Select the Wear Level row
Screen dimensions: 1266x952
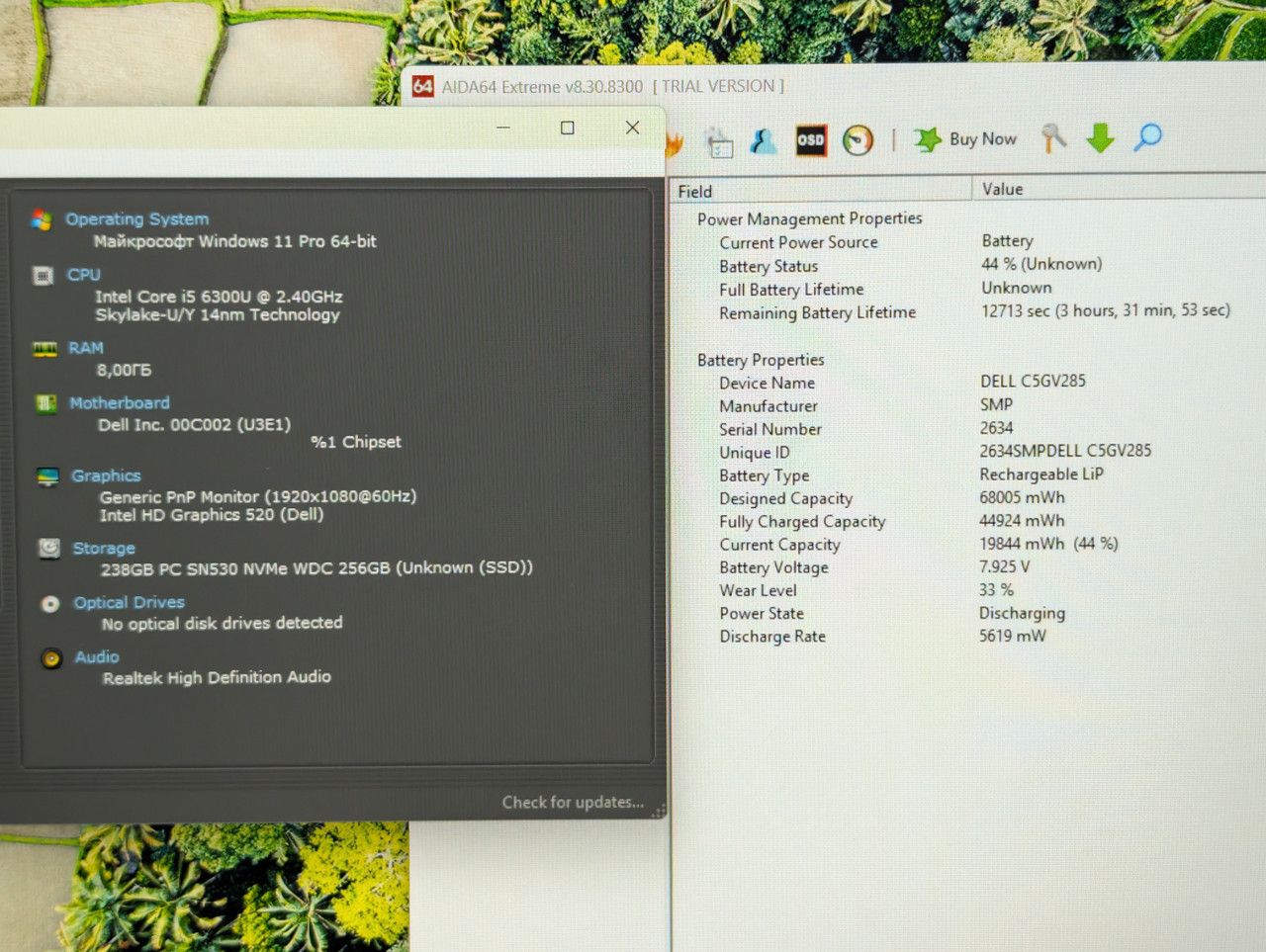pyautogui.click(x=969, y=590)
